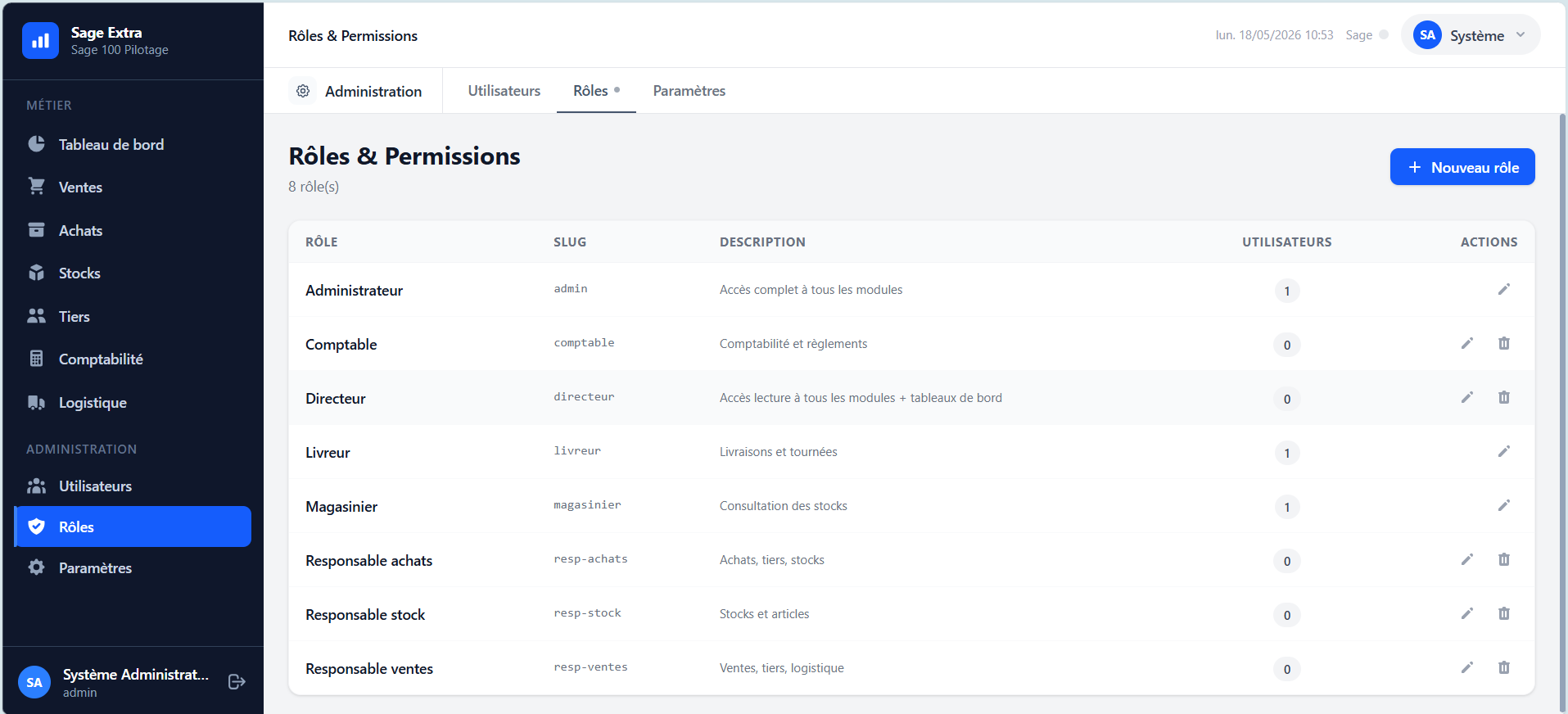Click the Paramètres gear icon in sidebar

coord(37,567)
